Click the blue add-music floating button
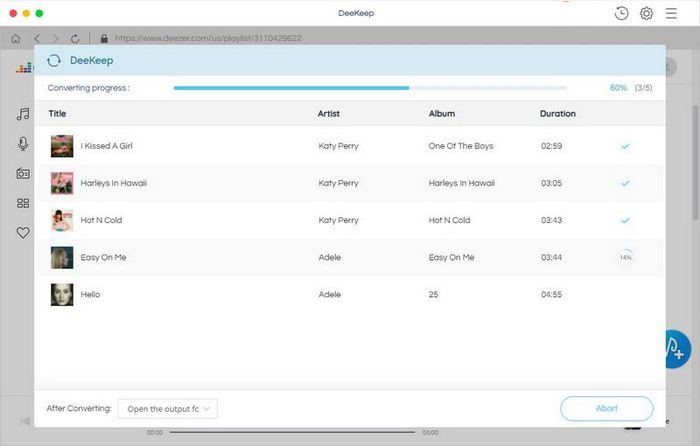This screenshot has width=700, height=446. click(x=678, y=349)
